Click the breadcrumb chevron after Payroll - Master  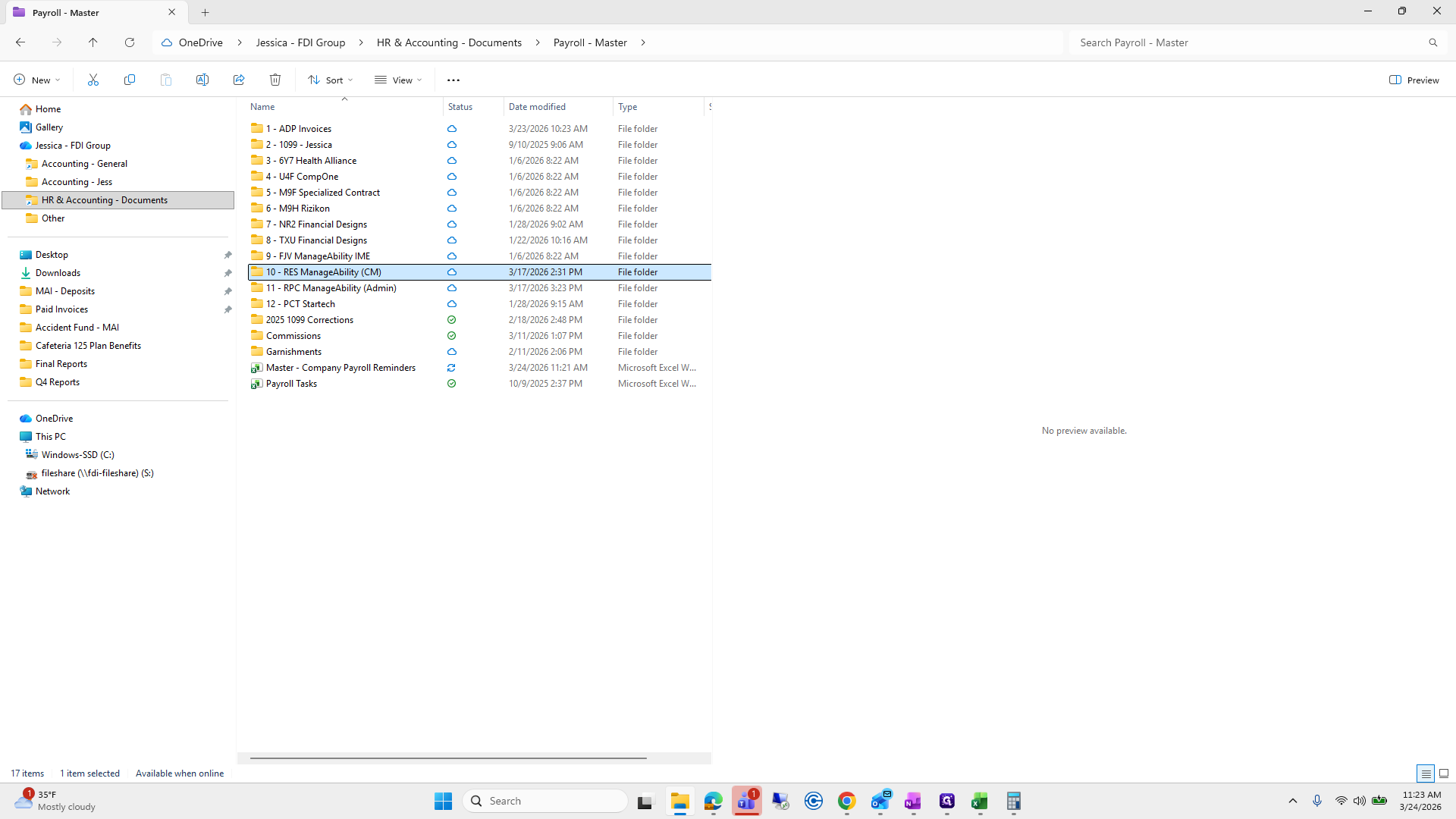[x=644, y=42]
